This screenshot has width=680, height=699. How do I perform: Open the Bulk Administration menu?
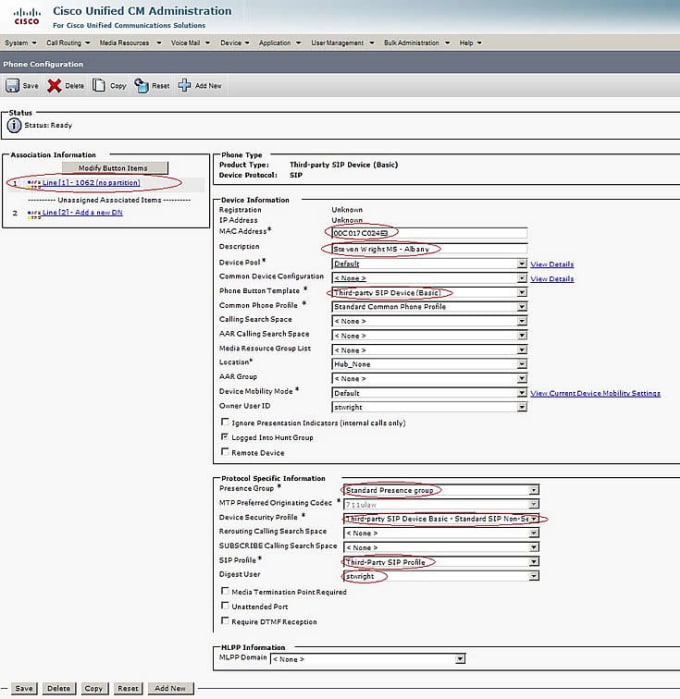click(x=416, y=43)
